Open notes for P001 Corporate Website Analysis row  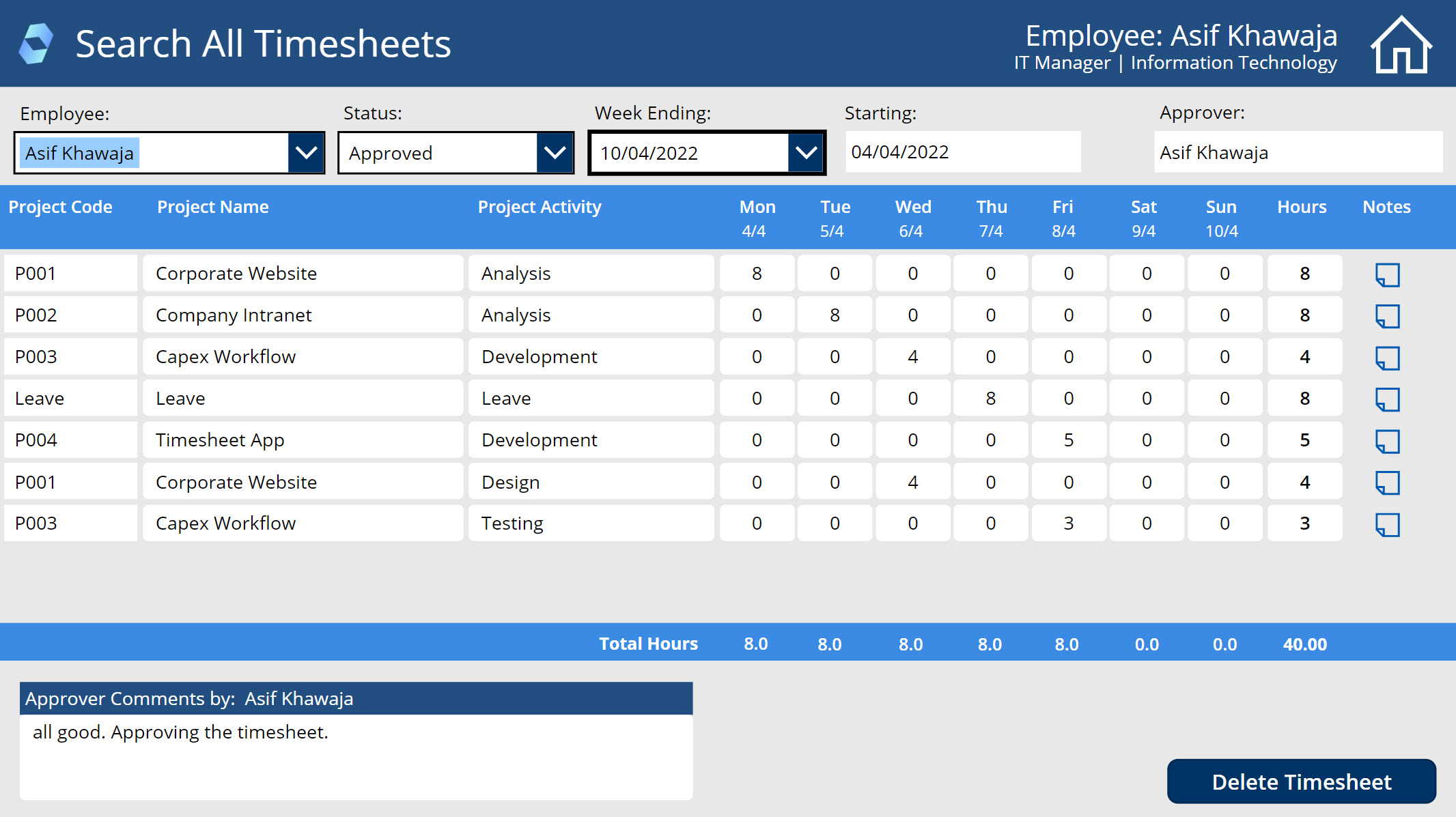pos(1387,275)
